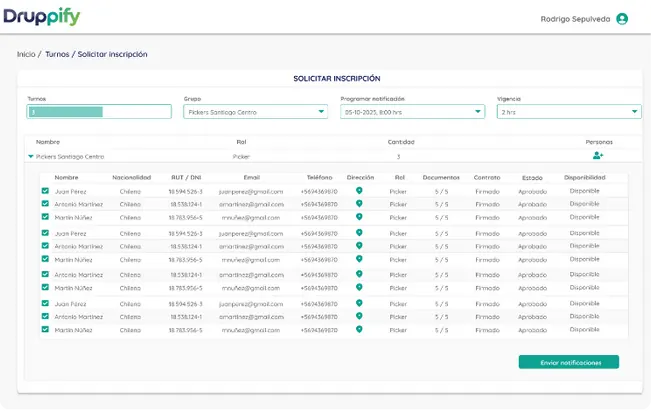
Task: Click the Estado column header
Action: coord(532,178)
